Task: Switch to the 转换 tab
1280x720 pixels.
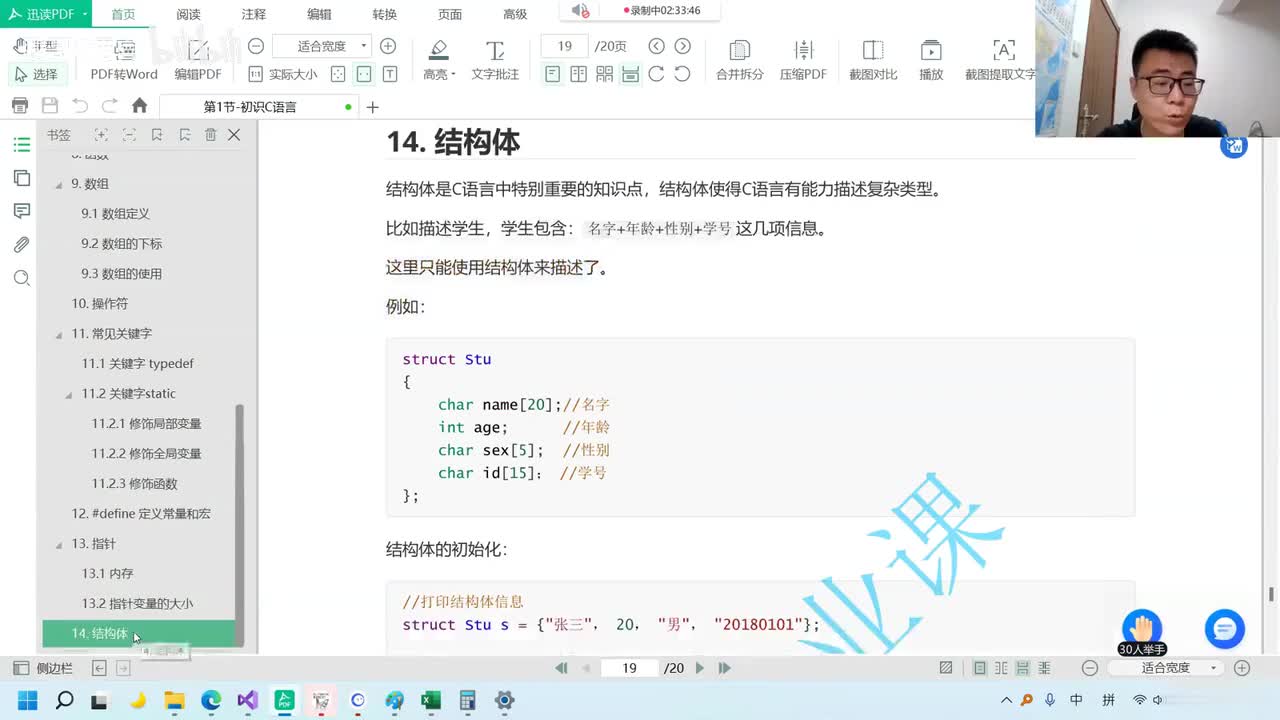Action: [x=384, y=14]
